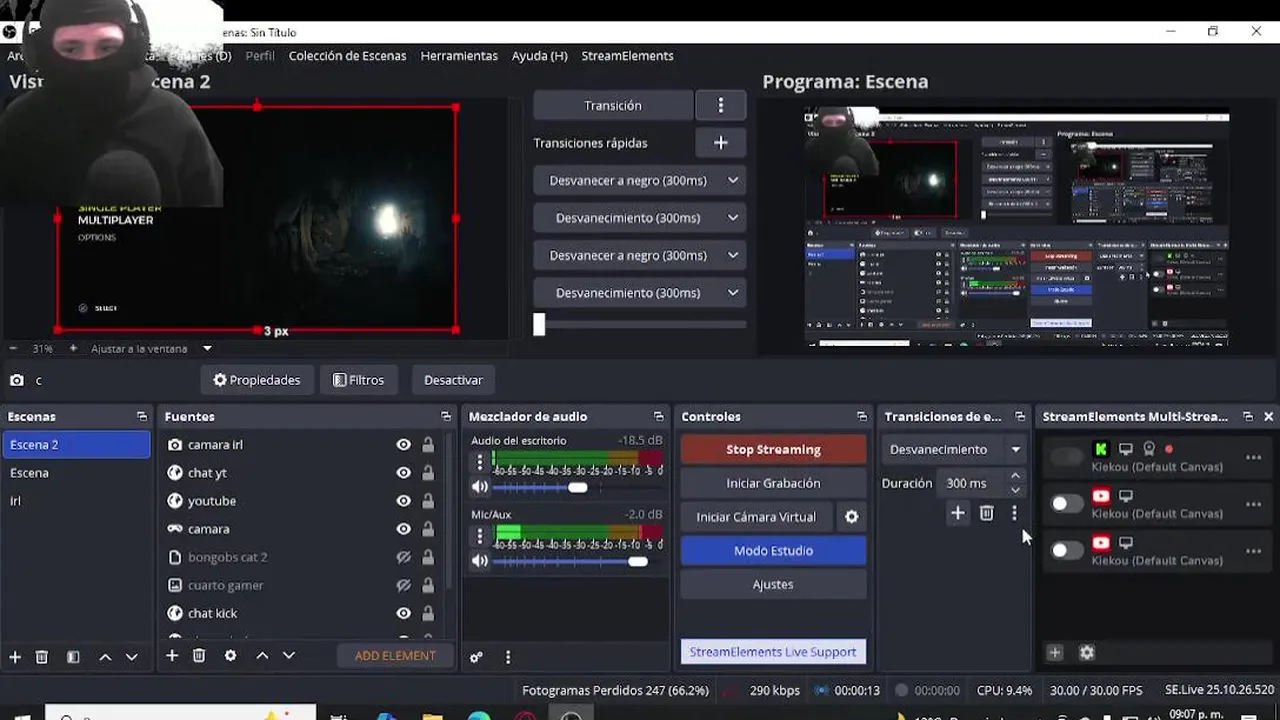
Task: Increase Duración with up arrow
Action: click(x=1016, y=476)
